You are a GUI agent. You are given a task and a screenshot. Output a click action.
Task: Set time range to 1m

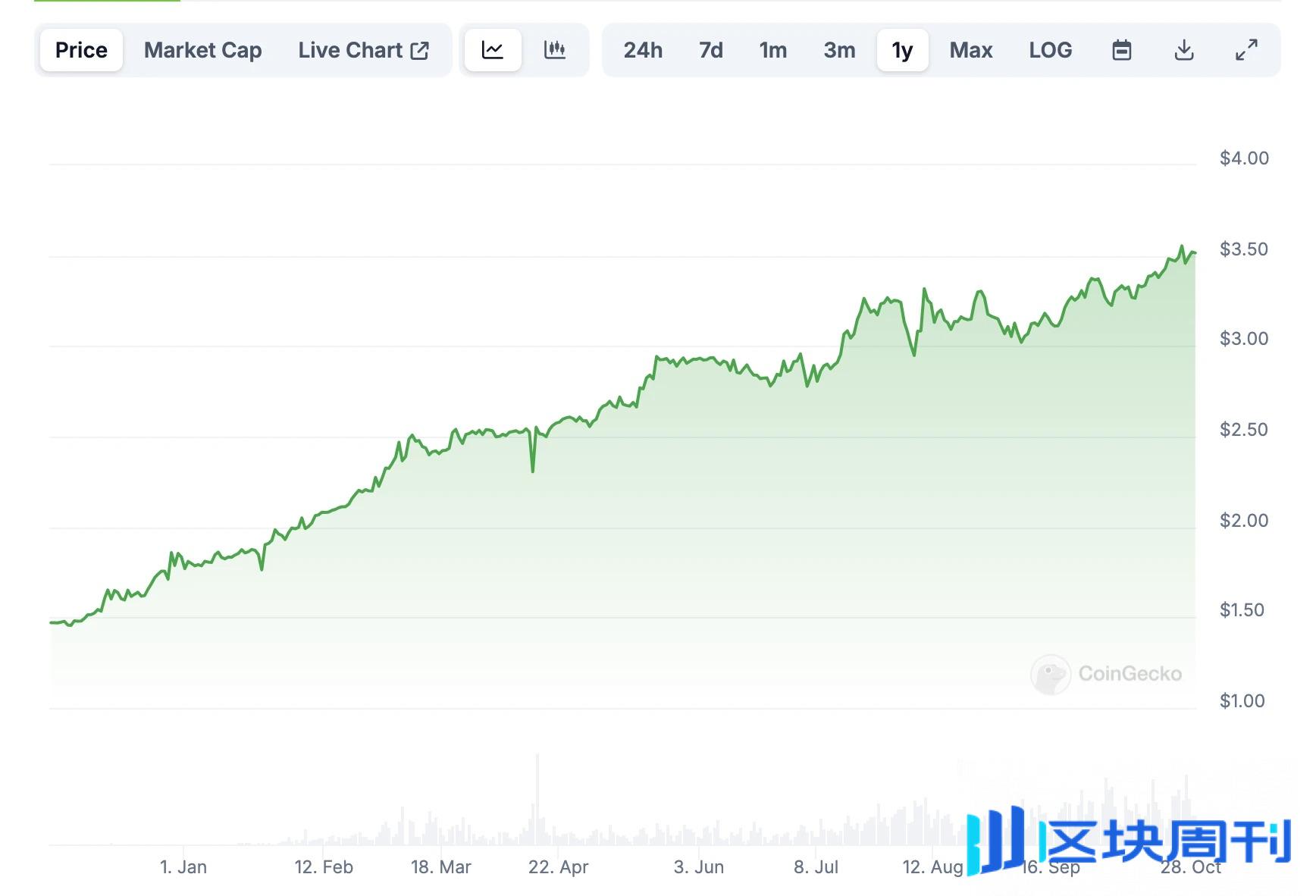(773, 50)
